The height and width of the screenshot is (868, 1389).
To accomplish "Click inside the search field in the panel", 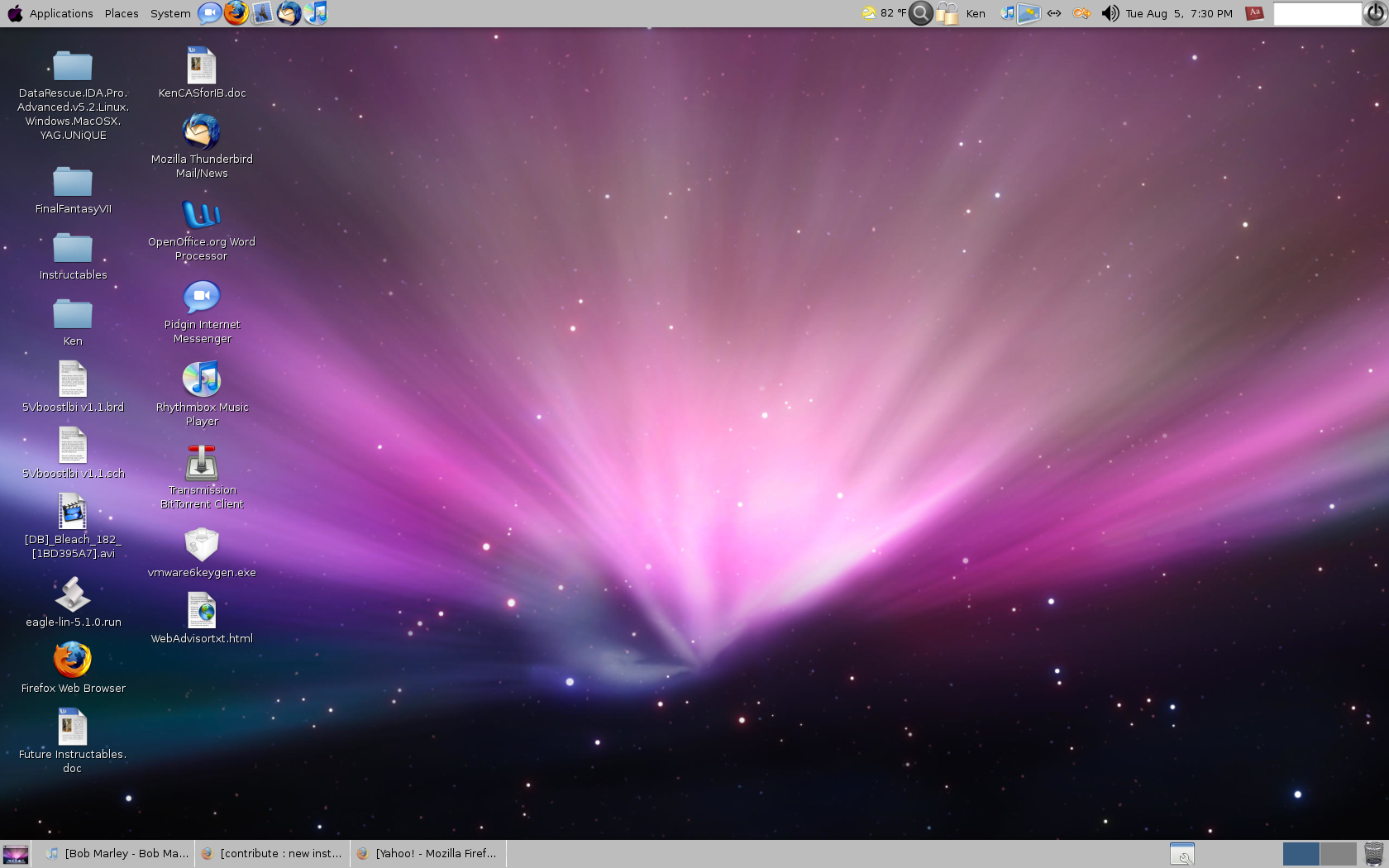I will (x=1316, y=13).
